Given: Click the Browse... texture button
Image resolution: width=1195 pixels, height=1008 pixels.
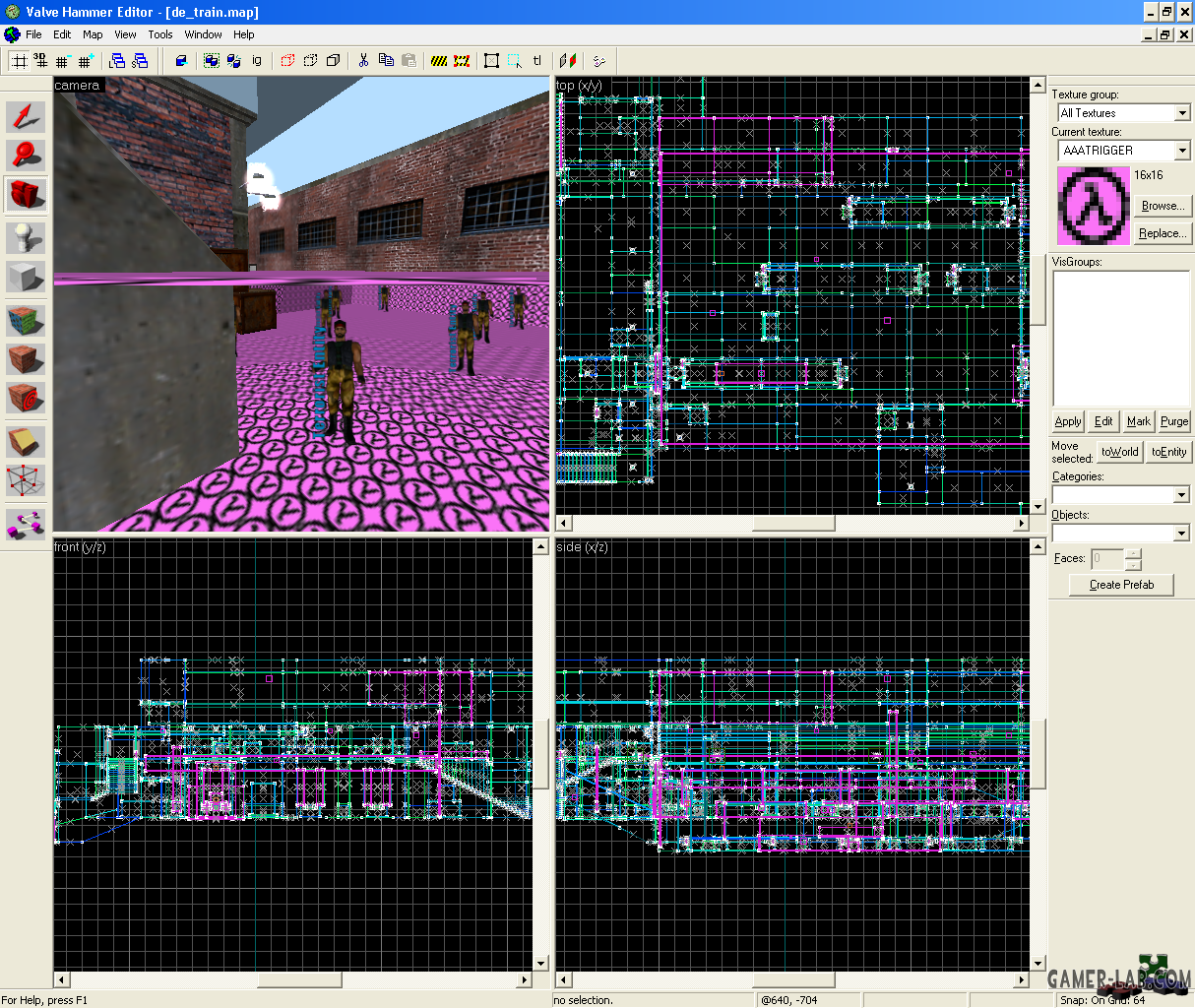Looking at the screenshot, I should (1163, 206).
